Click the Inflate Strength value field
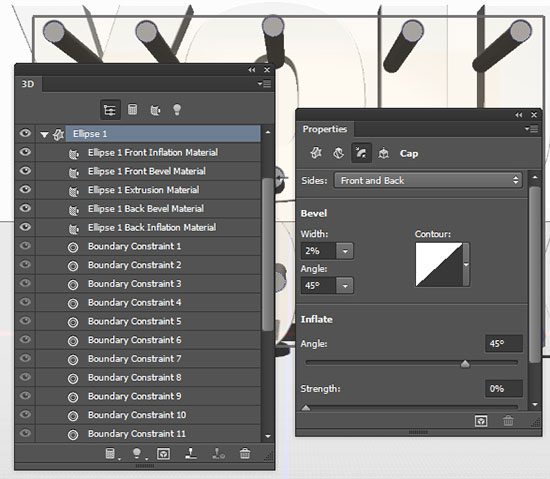Viewport: 550px width, 479px height. point(504,389)
